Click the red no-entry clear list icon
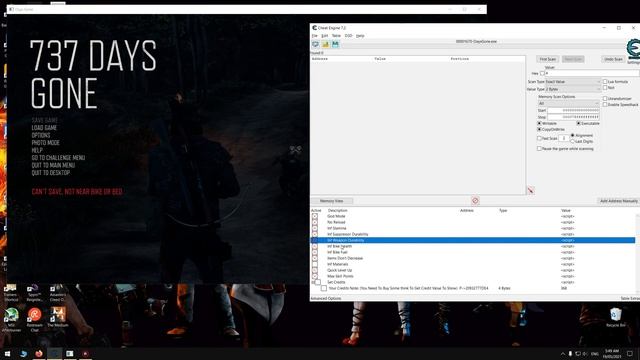The width and height of the screenshot is (640, 360). pyautogui.click(x=475, y=201)
